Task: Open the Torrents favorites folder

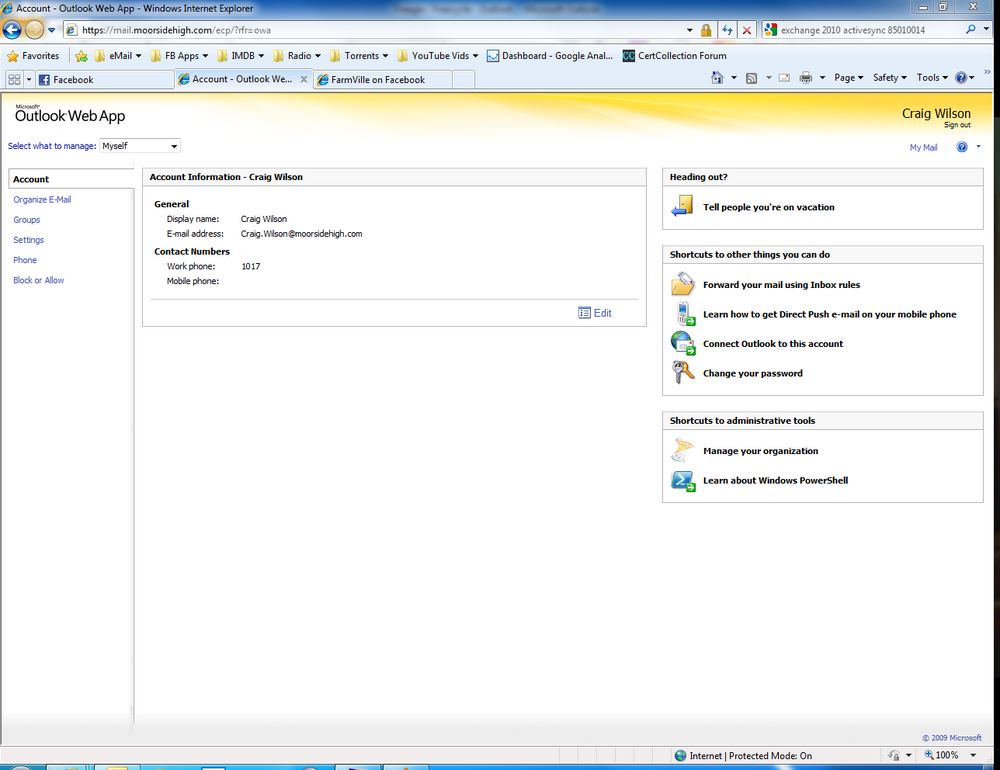Action: point(359,56)
